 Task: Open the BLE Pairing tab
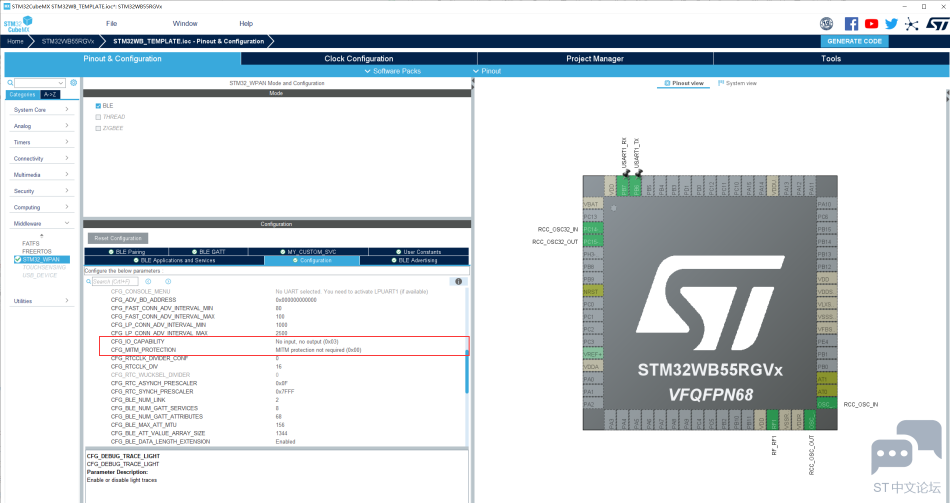pyautogui.click(x=127, y=252)
